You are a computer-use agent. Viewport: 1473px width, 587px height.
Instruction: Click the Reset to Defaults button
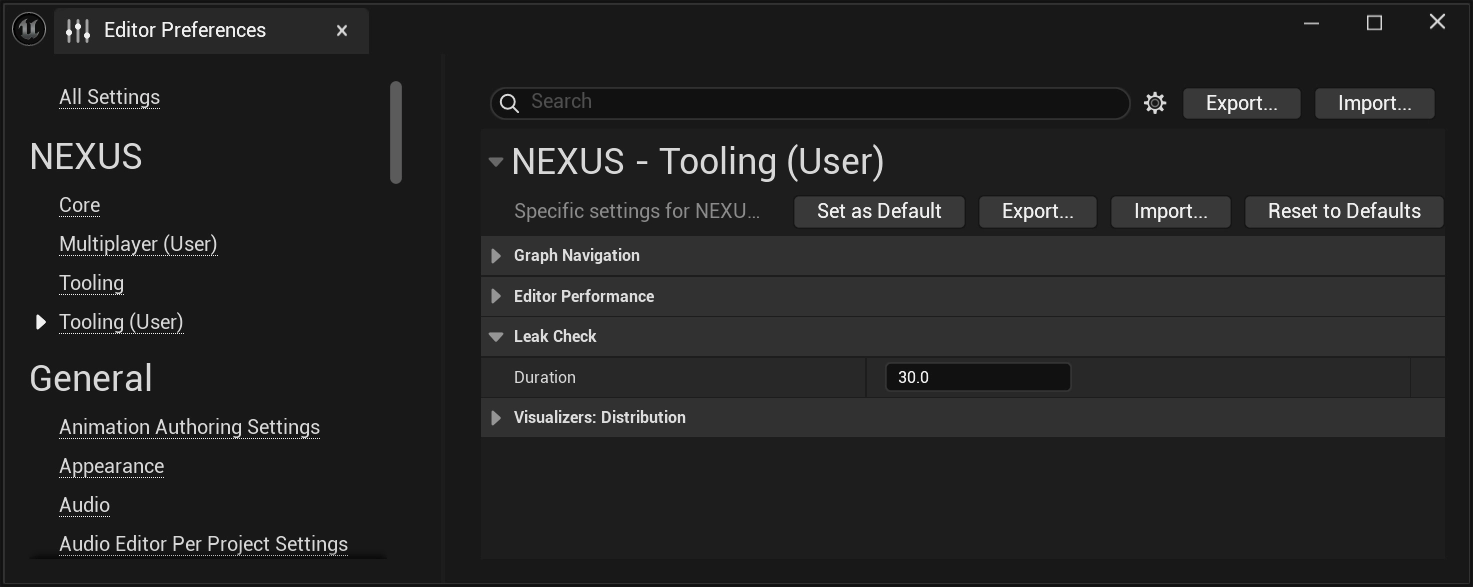click(x=1344, y=211)
